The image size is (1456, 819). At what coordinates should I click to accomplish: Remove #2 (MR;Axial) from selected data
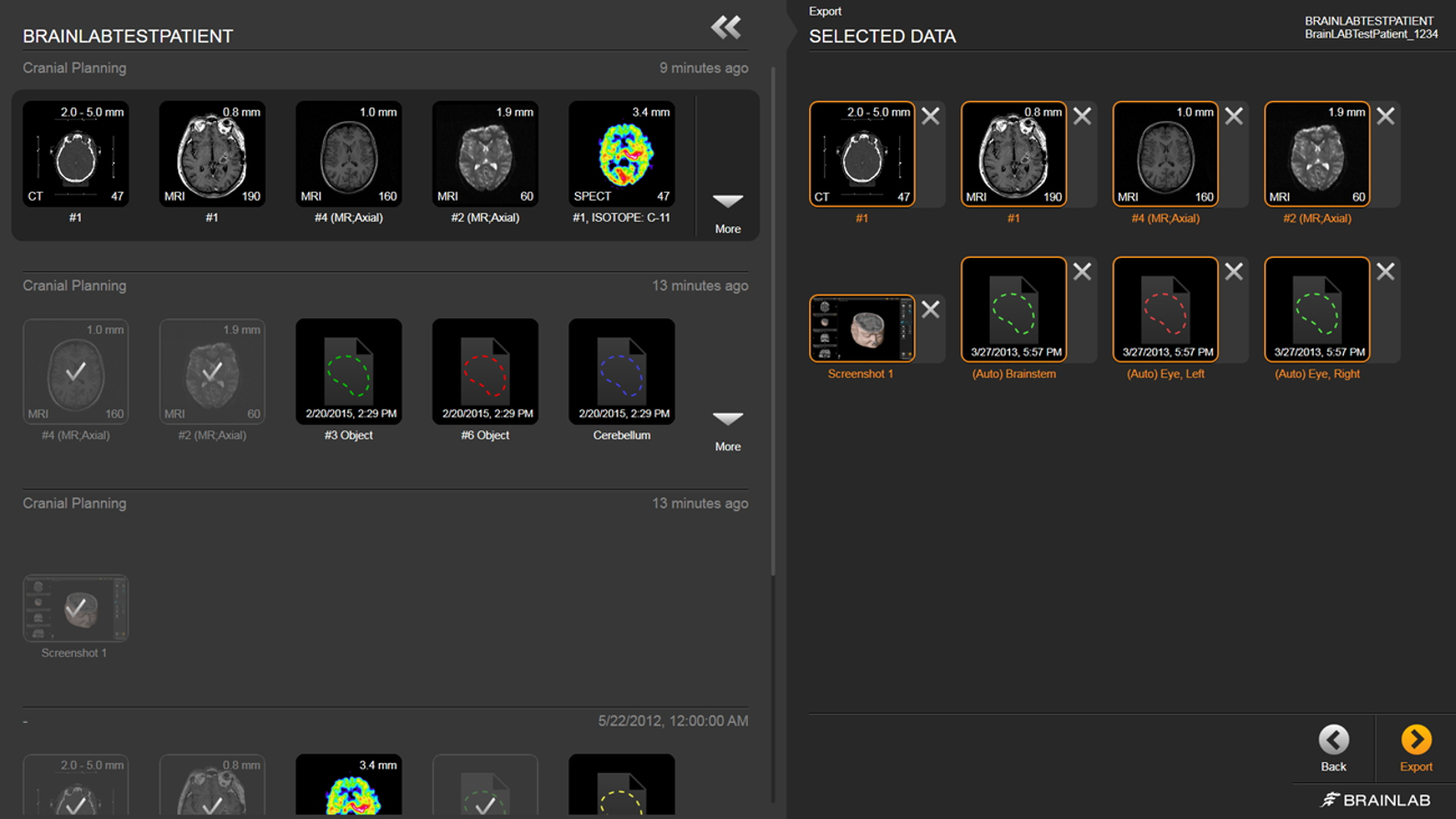1385,116
